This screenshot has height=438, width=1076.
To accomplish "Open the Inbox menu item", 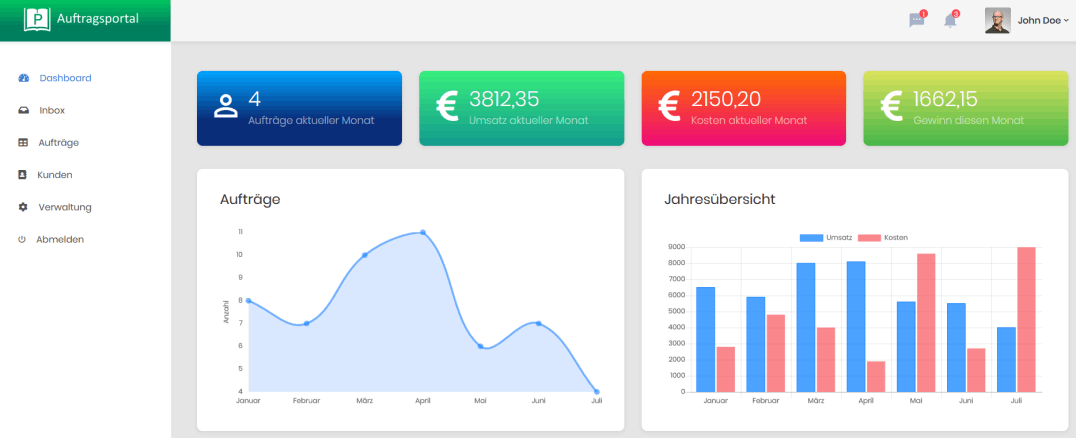I will coord(52,110).
